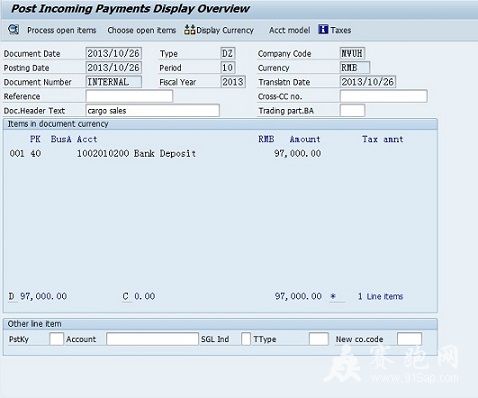Click the Acct column header

87,139
